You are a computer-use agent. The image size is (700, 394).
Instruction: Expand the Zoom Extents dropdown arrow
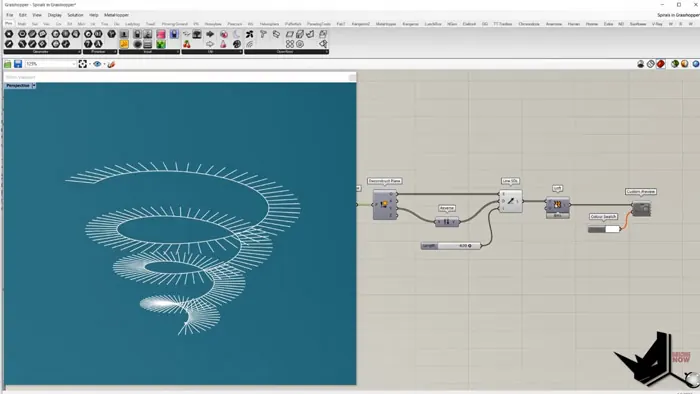coord(90,64)
